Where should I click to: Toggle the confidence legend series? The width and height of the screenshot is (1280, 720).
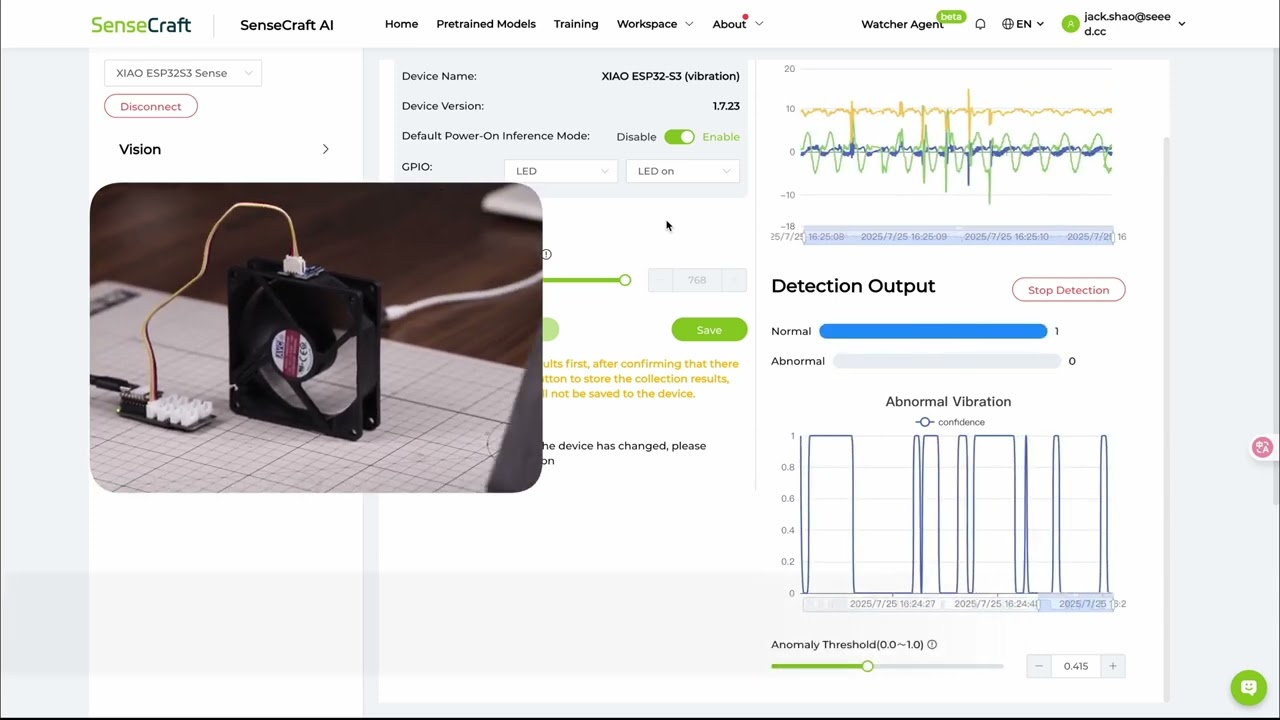950,422
